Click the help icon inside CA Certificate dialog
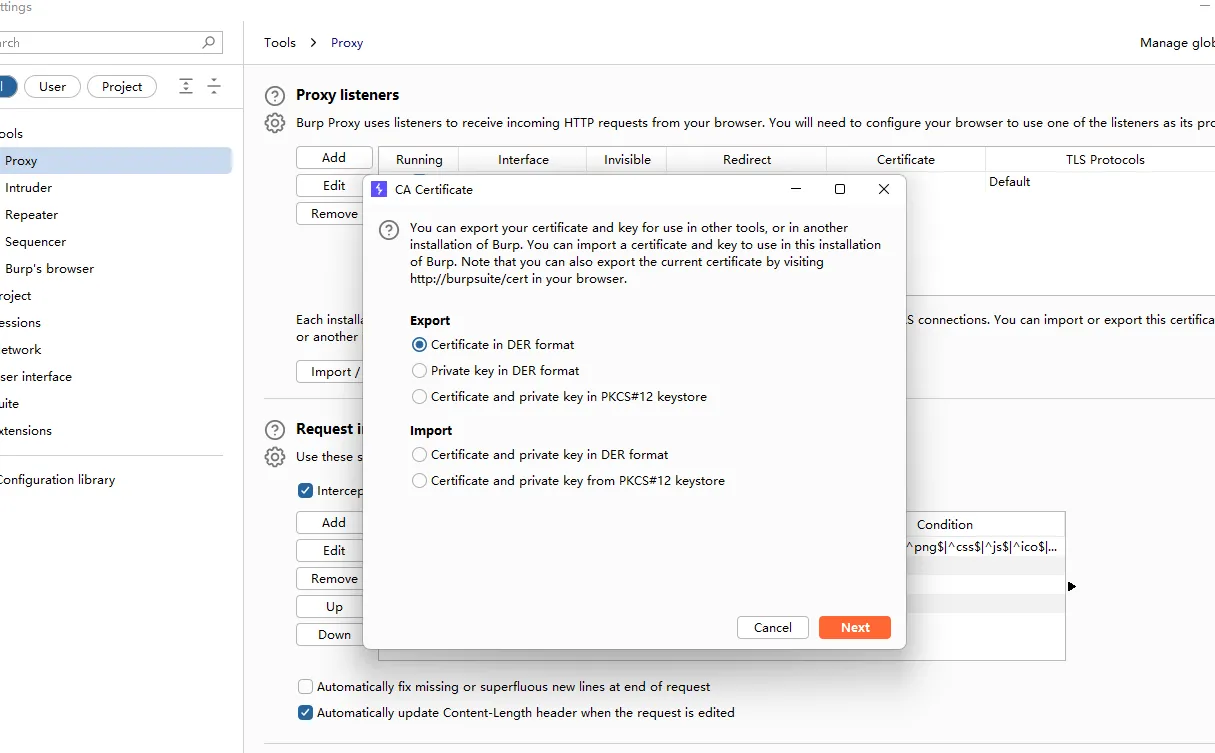 tap(389, 230)
